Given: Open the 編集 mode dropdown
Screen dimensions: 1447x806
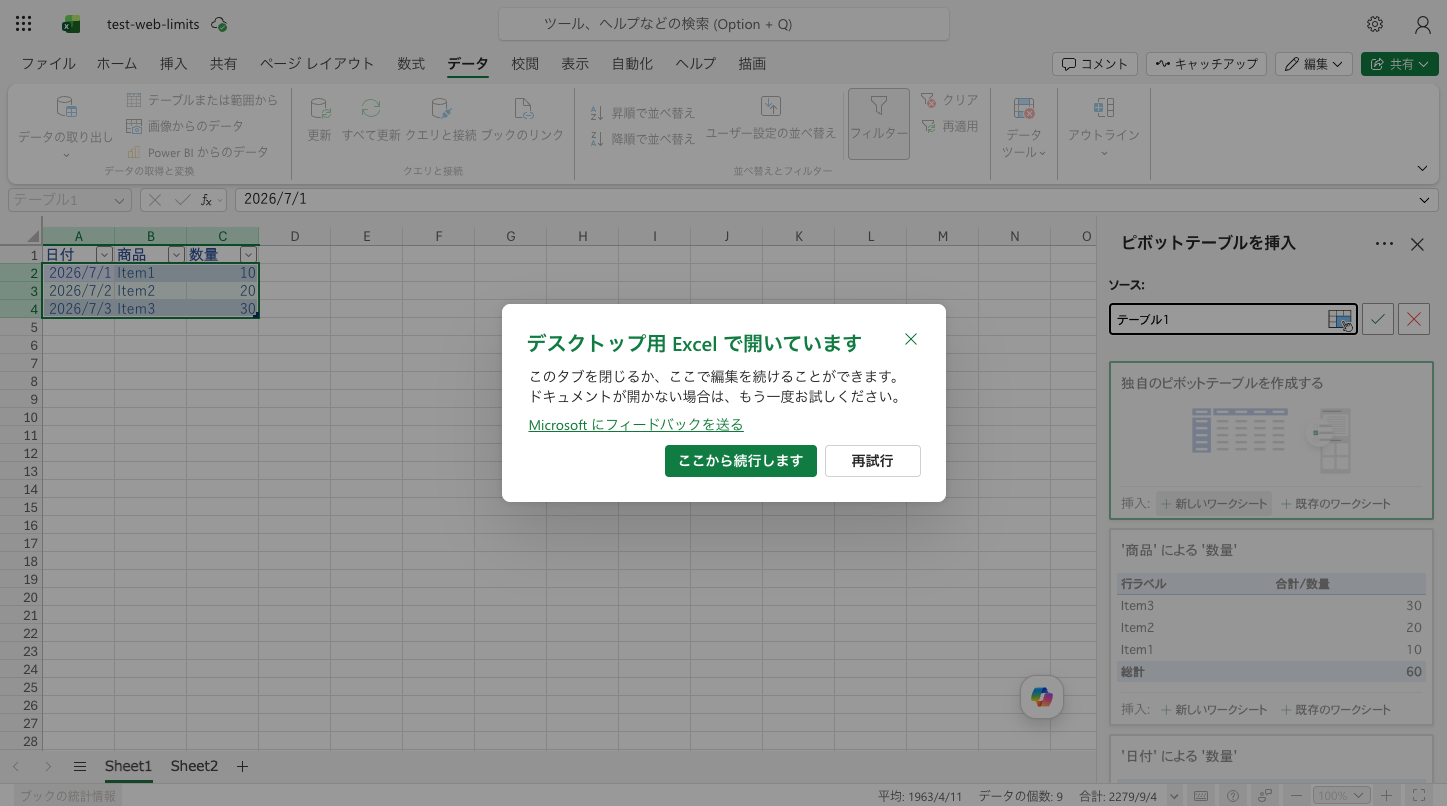Looking at the screenshot, I should pos(1314,63).
